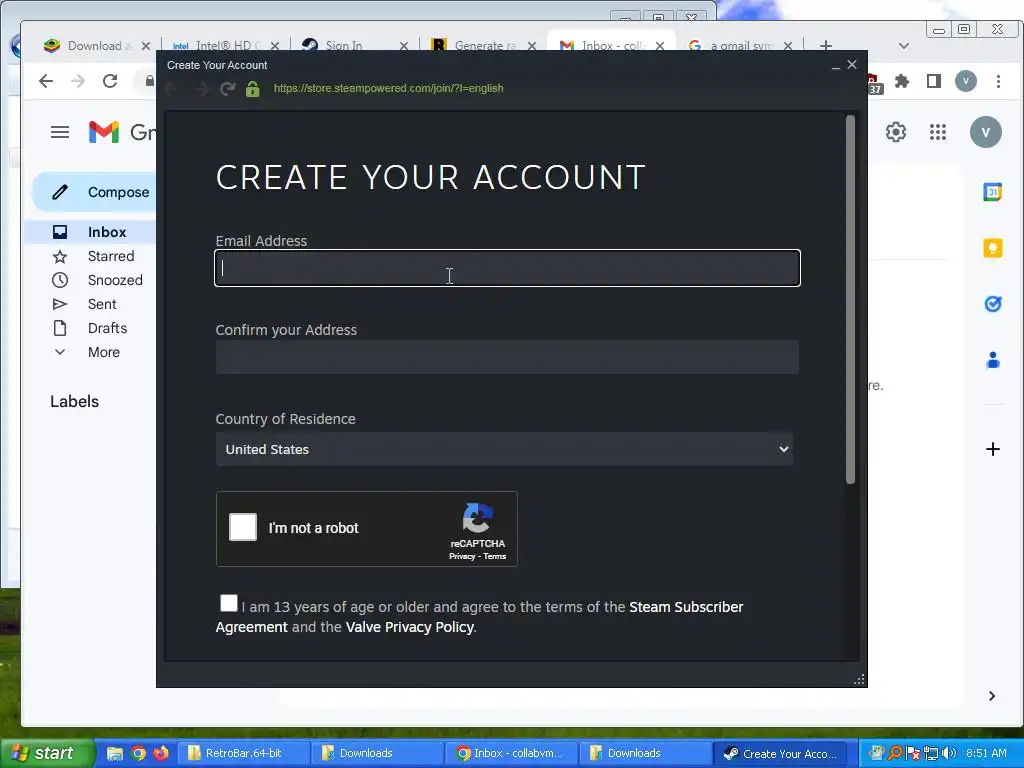This screenshot has height=768, width=1024.
Task: Click the reCAPTCHA Terms link
Action: [x=494, y=556]
